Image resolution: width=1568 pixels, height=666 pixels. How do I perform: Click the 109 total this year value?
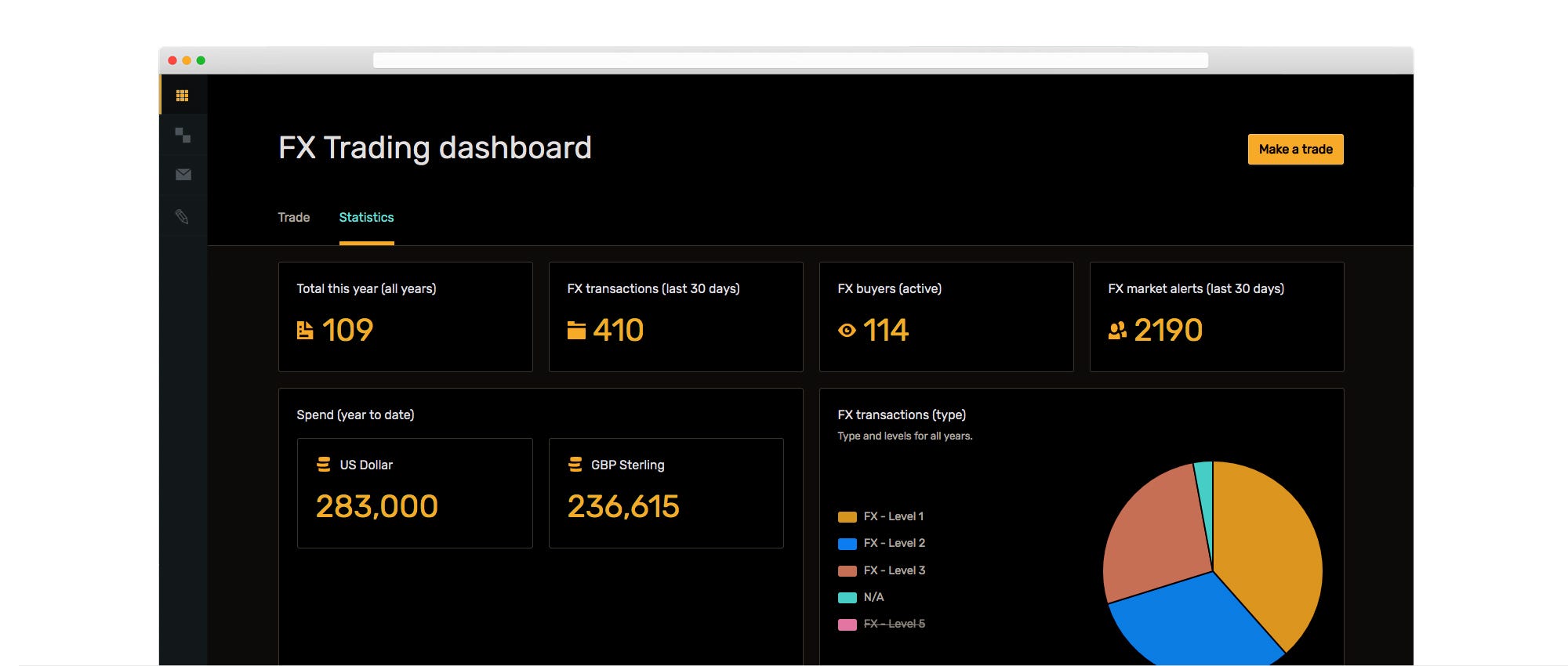click(347, 330)
